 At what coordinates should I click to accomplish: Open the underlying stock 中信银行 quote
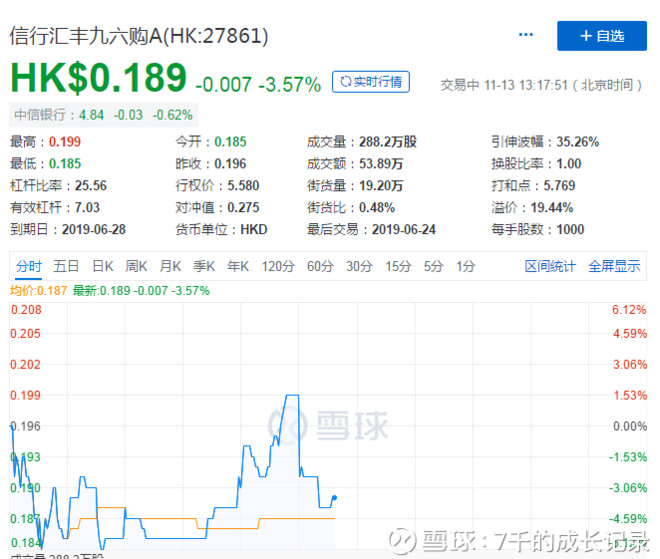tap(104, 115)
